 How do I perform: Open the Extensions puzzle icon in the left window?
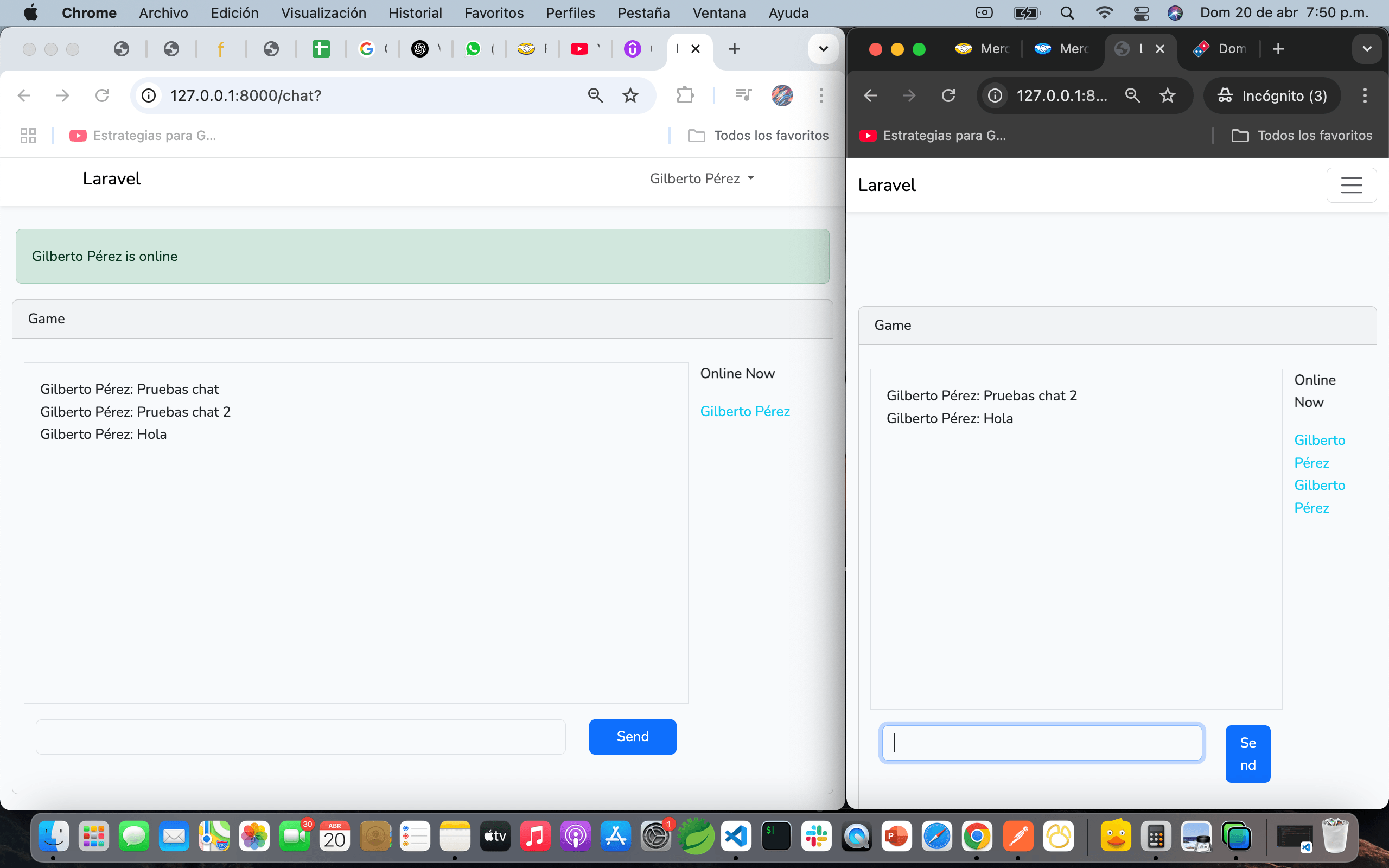tap(685, 95)
